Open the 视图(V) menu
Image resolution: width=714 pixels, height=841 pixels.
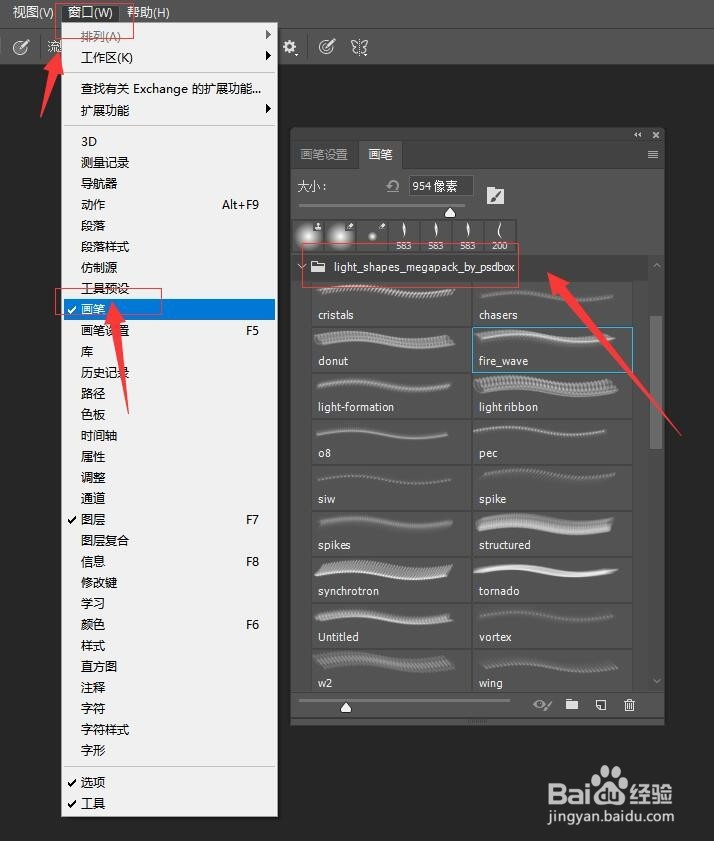(x=32, y=12)
